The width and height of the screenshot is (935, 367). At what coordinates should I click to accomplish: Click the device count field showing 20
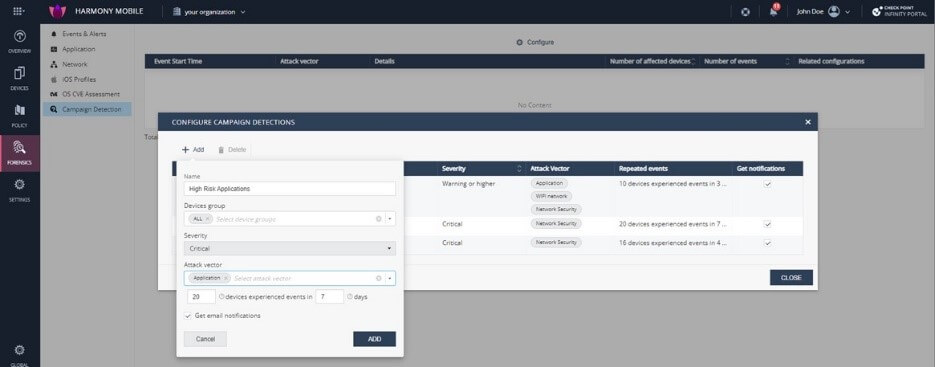point(201,297)
